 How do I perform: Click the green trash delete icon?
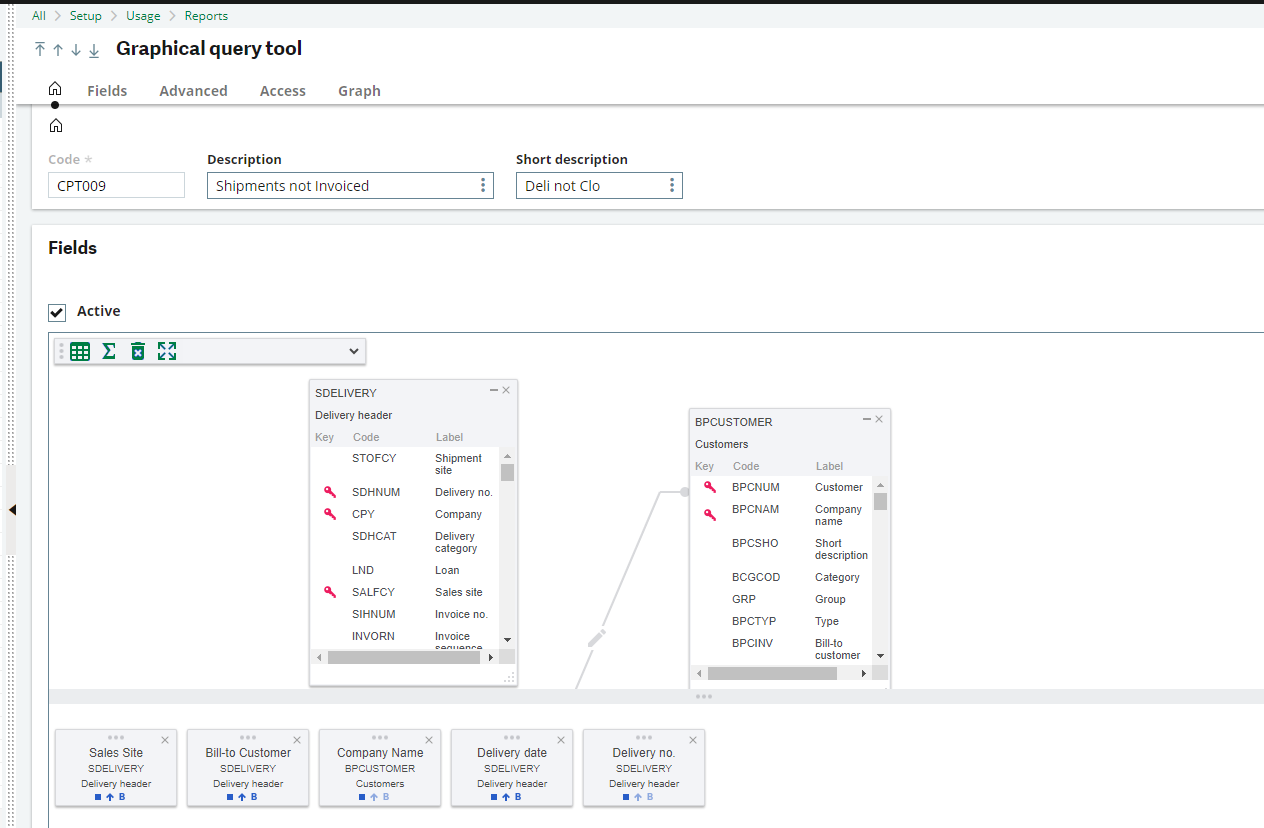(137, 351)
